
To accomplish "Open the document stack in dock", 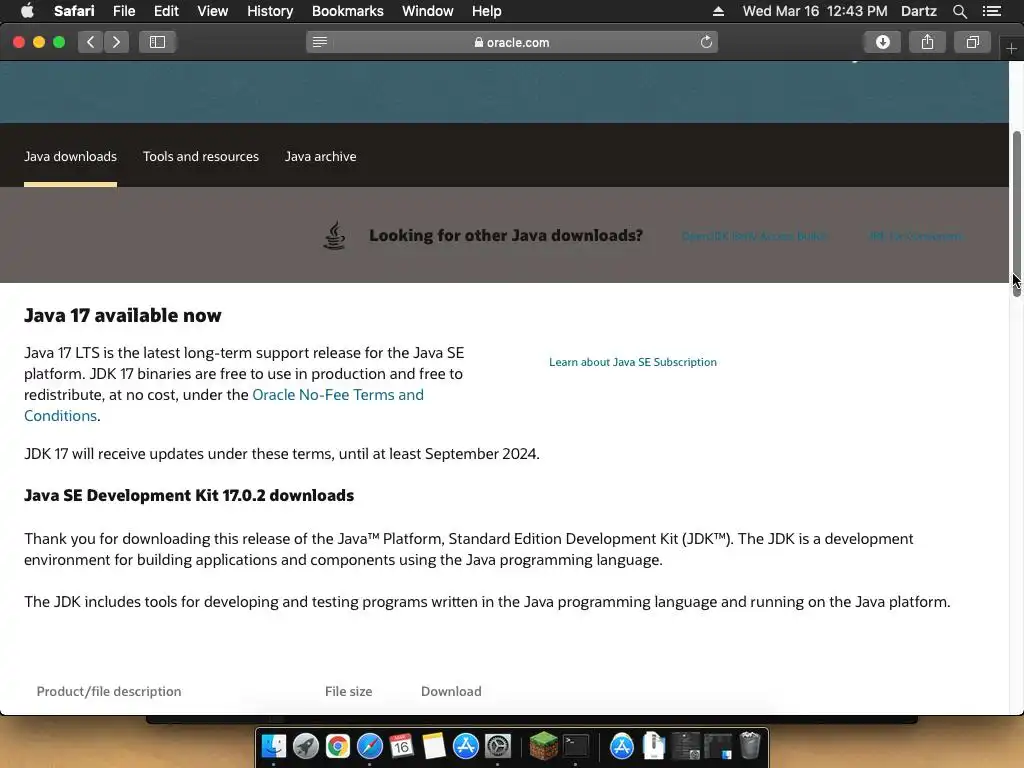I will point(654,746).
